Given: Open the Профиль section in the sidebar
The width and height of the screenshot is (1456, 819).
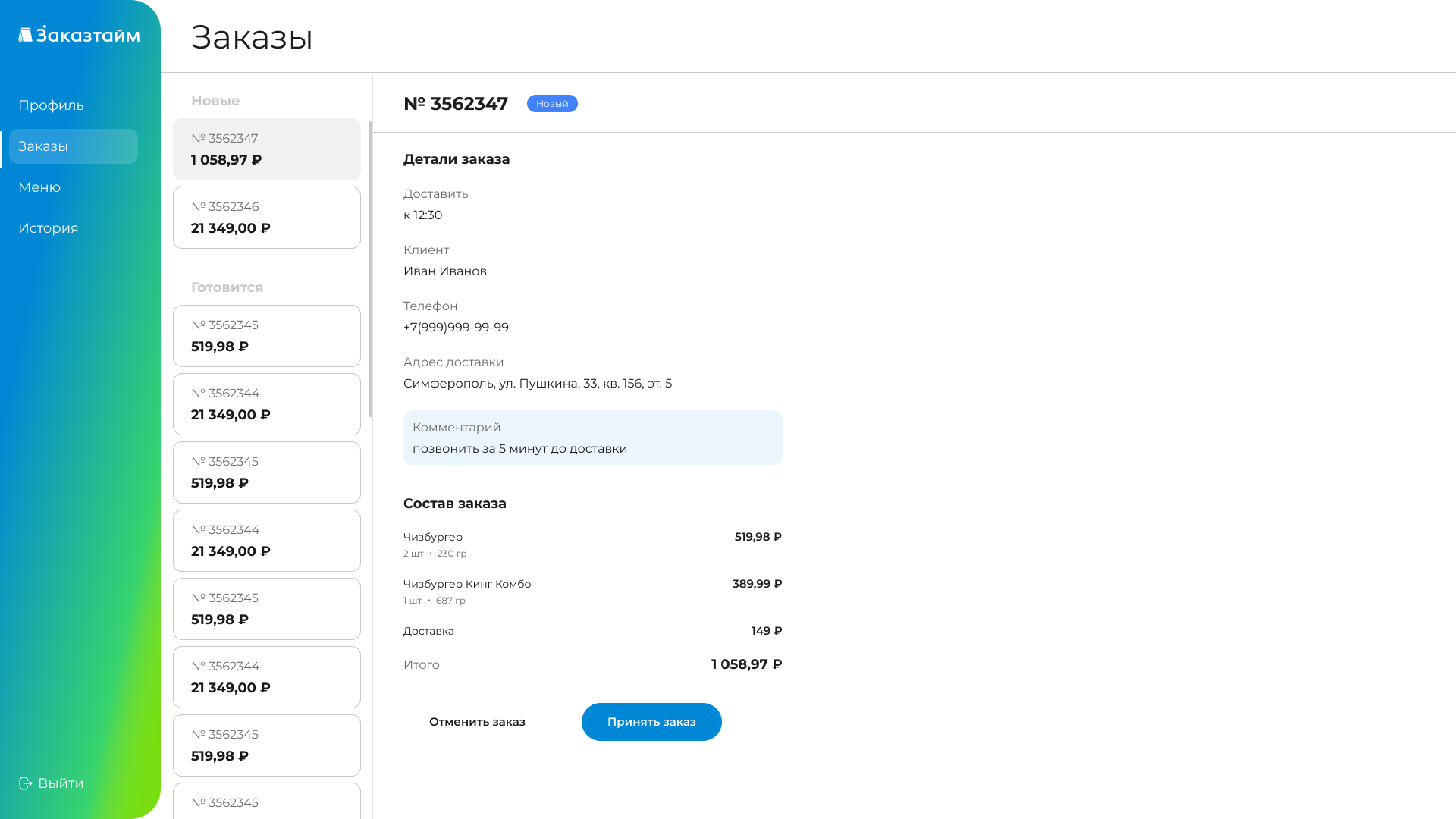Looking at the screenshot, I should [51, 105].
